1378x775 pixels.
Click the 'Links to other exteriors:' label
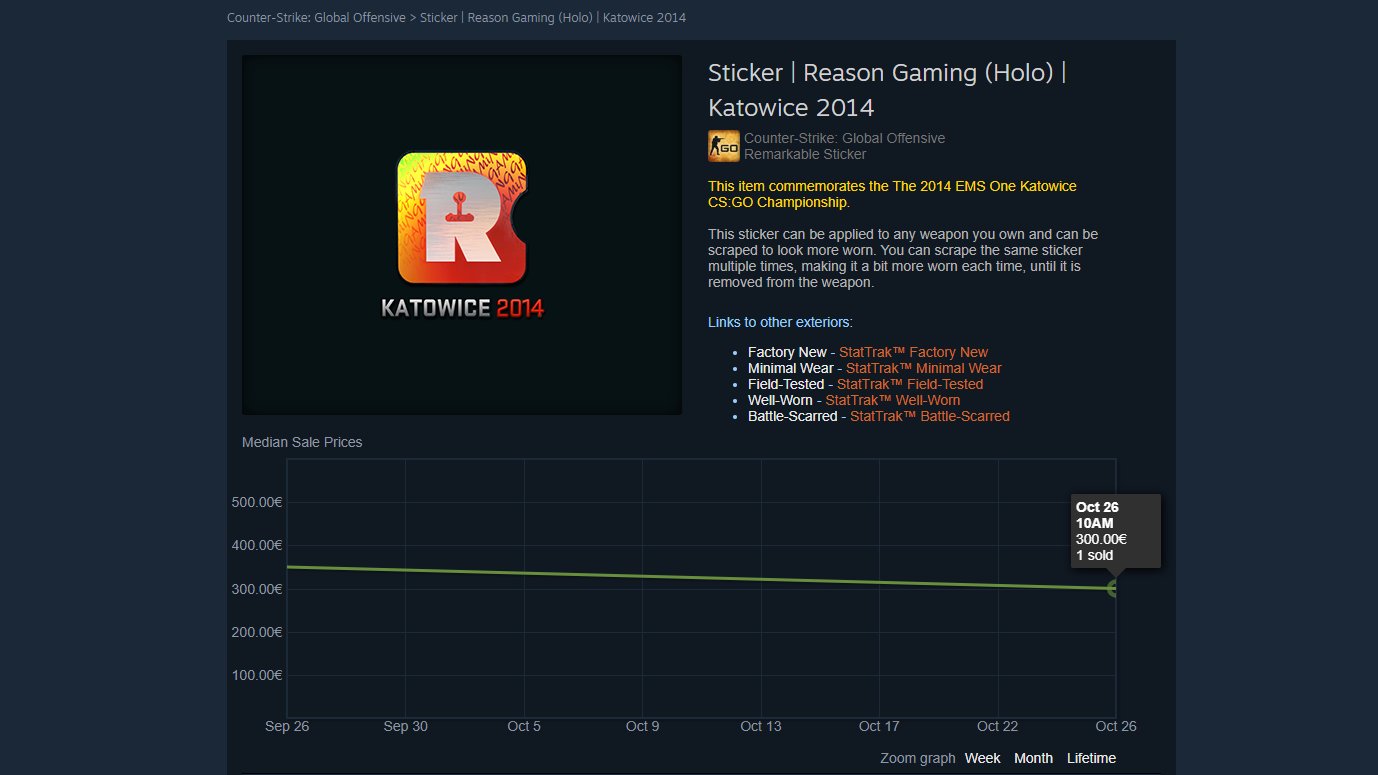tap(780, 322)
